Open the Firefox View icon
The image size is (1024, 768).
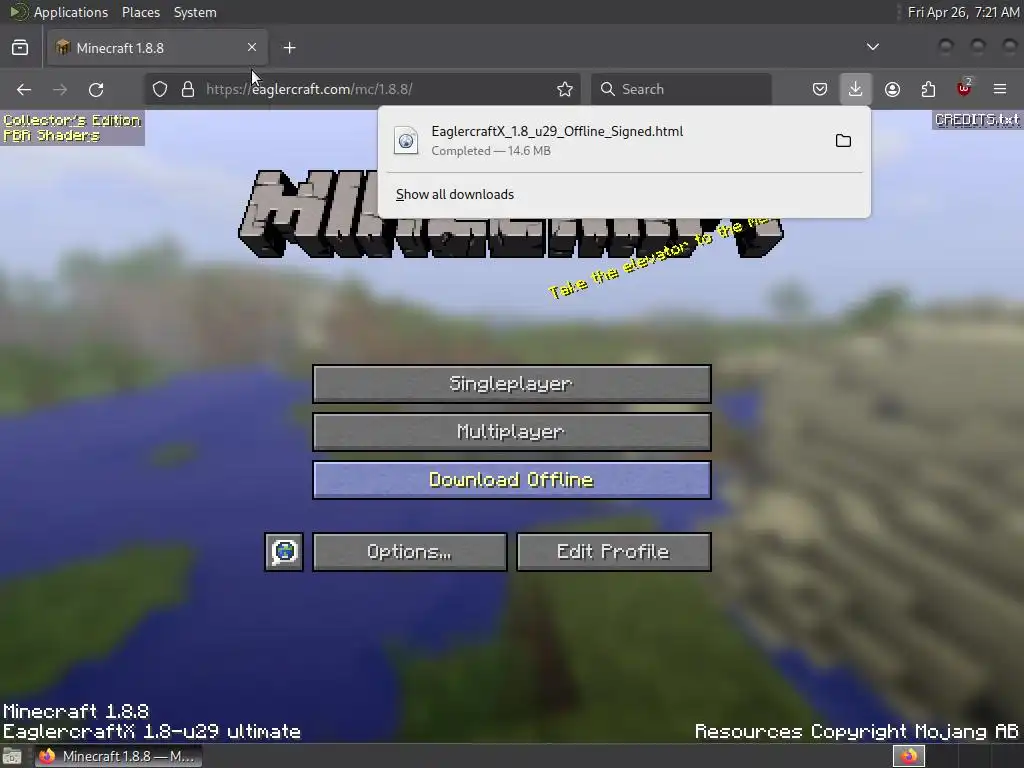[20, 48]
